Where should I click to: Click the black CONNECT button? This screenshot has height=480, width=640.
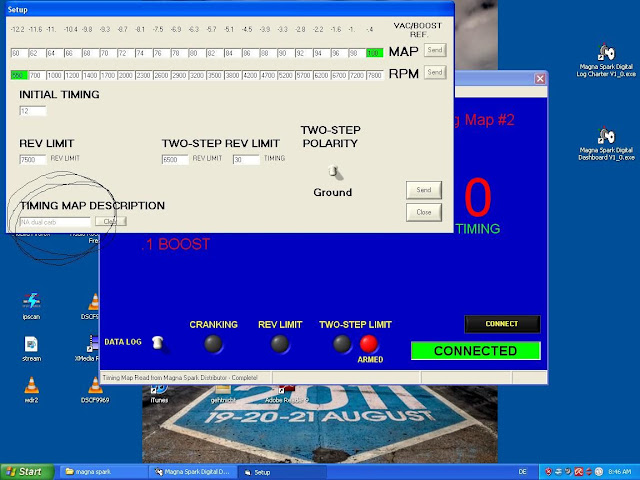point(502,324)
